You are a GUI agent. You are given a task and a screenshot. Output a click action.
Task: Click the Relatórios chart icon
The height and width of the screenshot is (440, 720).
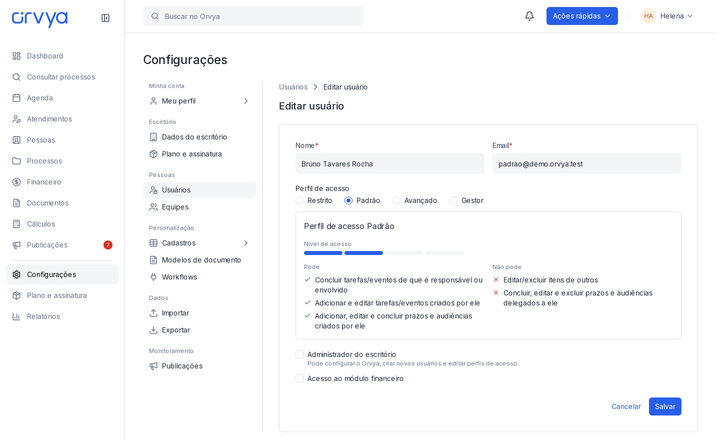click(x=17, y=316)
